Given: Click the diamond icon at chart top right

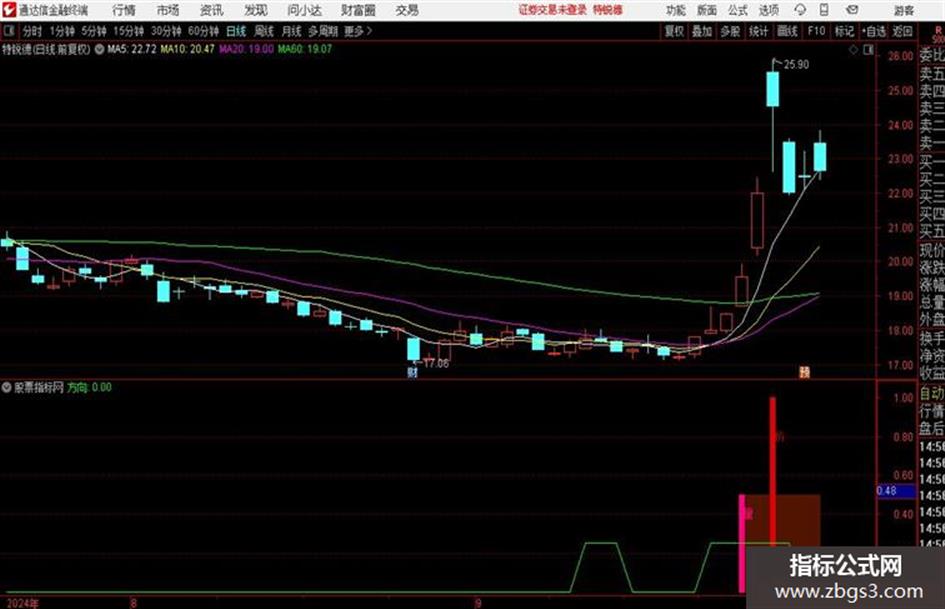Looking at the screenshot, I should [853, 50].
